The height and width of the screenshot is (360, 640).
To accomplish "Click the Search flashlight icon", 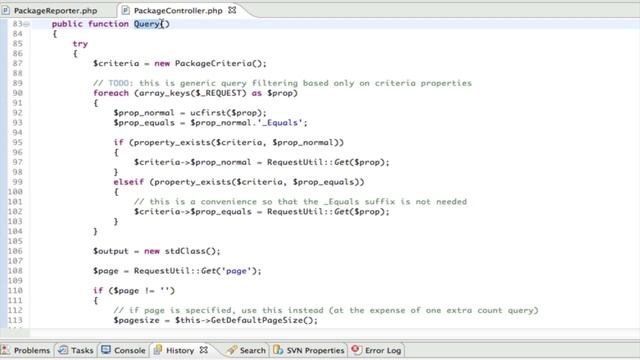I will [x=232, y=350].
